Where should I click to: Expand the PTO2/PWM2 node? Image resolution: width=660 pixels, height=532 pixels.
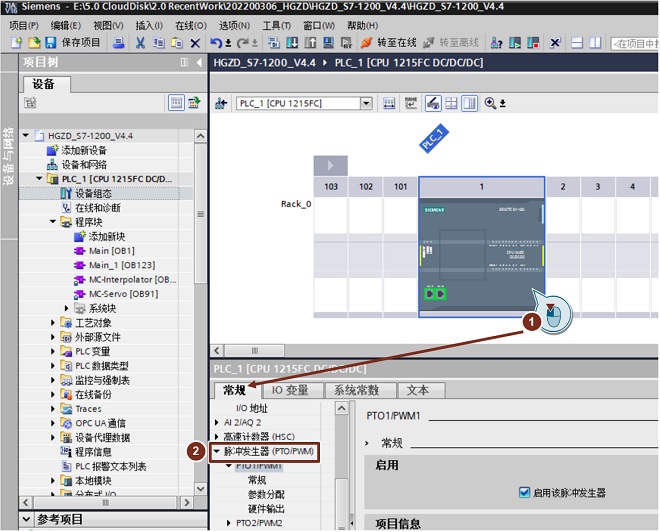pos(229,523)
